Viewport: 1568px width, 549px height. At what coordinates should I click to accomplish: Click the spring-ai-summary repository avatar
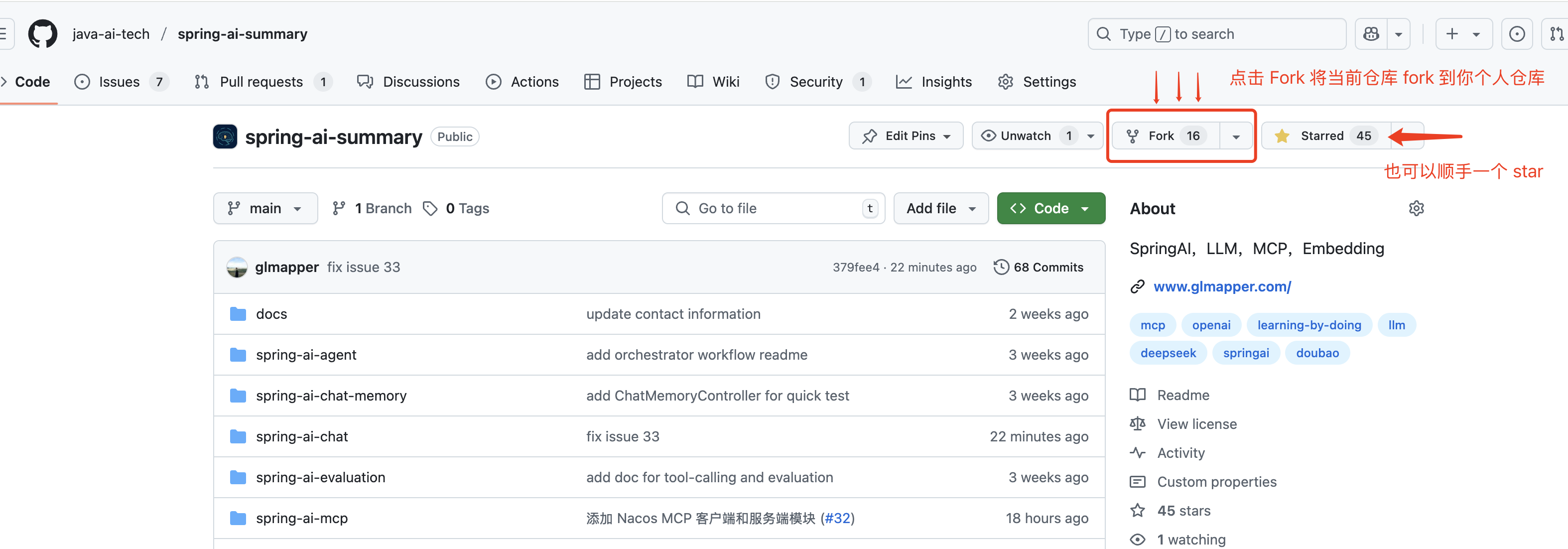[225, 137]
